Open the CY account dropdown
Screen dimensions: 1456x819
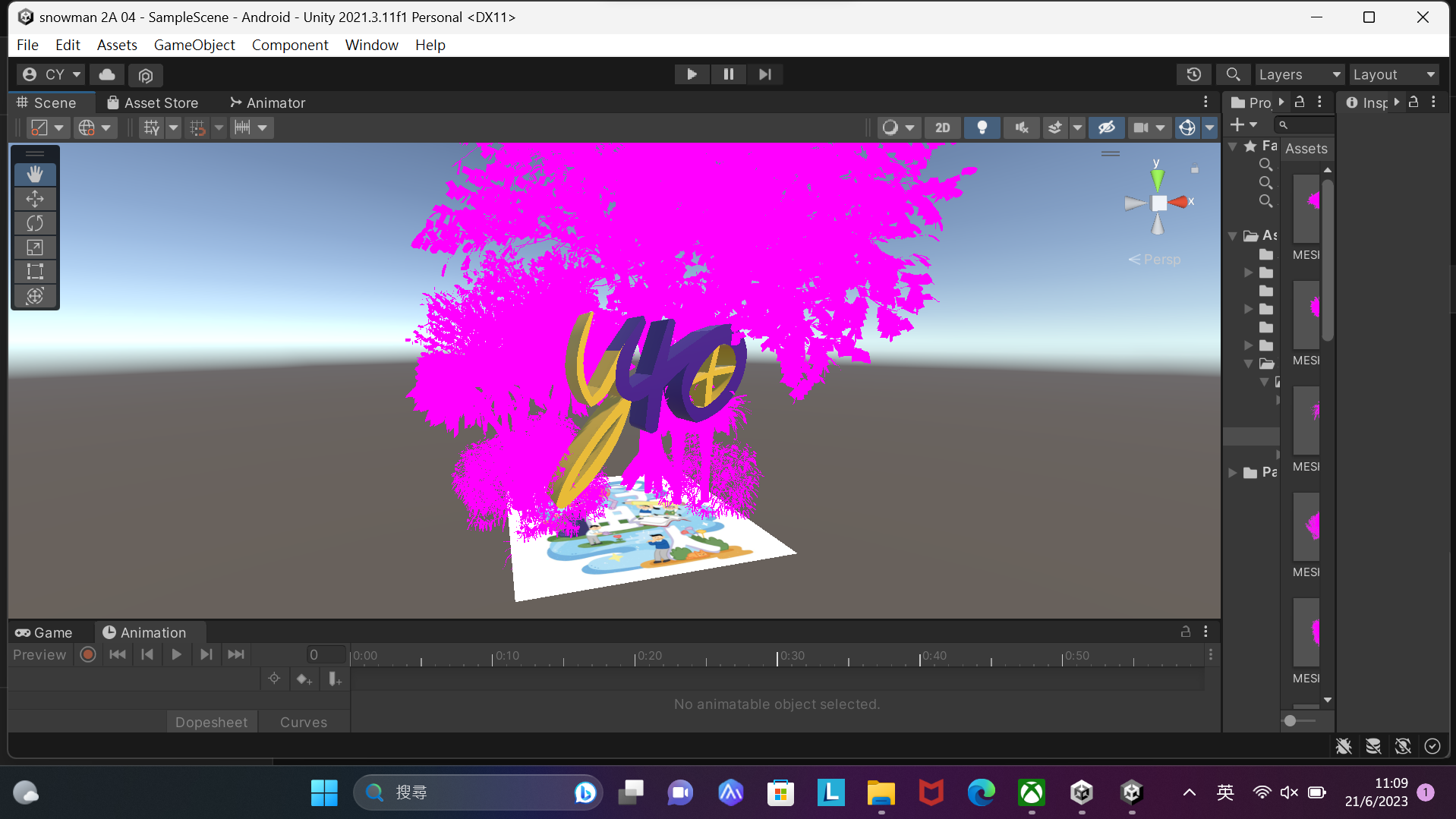tap(51, 74)
